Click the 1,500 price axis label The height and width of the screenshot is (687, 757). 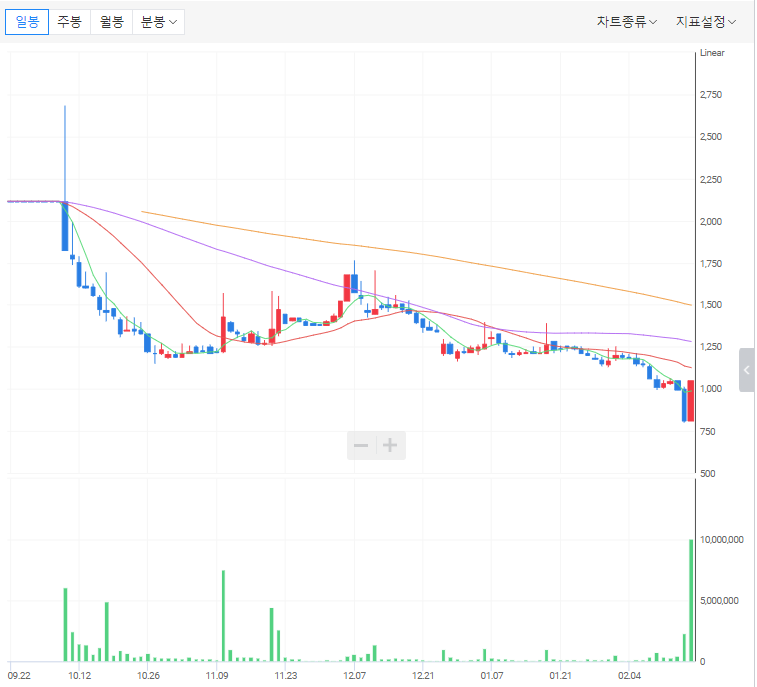click(x=711, y=305)
